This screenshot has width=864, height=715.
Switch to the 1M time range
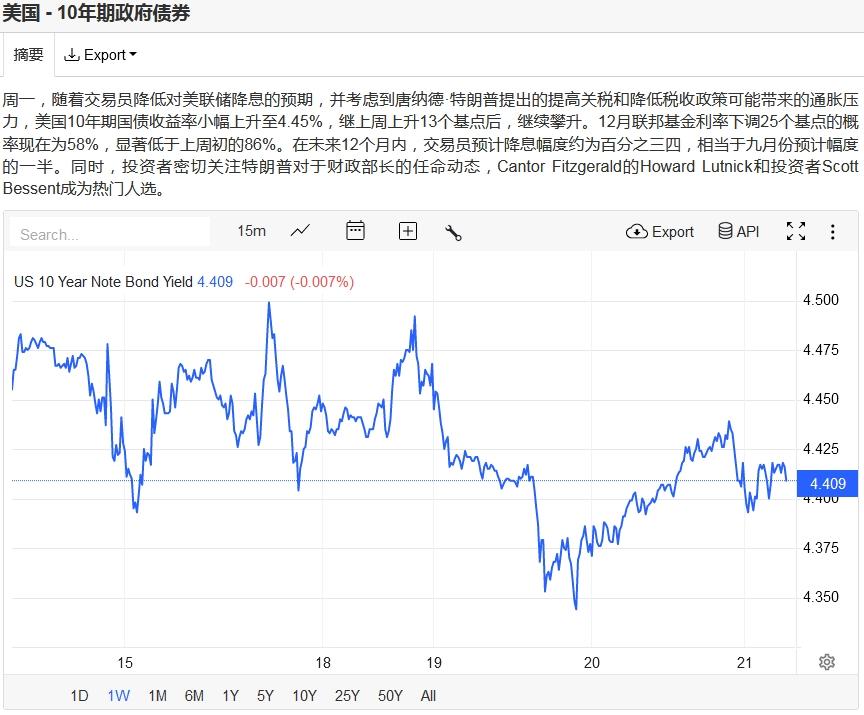pyautogui.click(x=157, y=696)
